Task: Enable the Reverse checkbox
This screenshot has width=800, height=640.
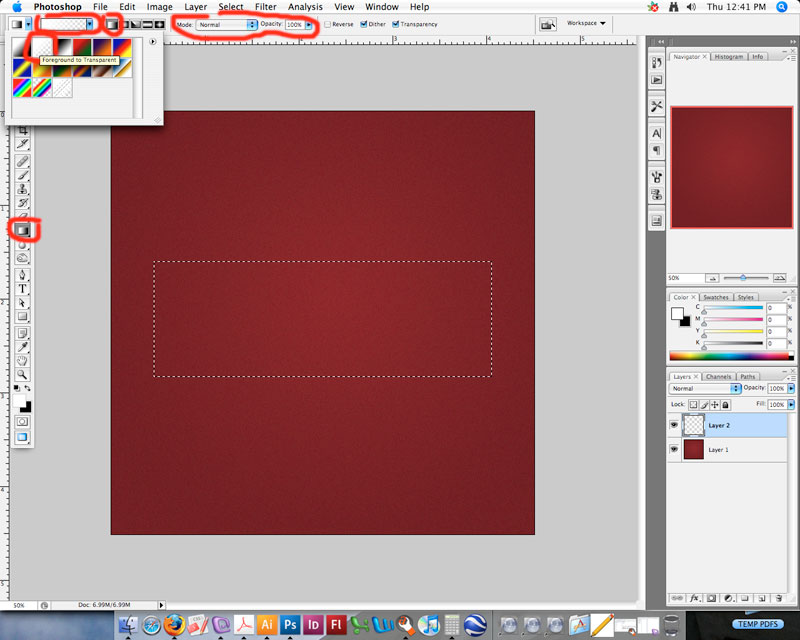Action: (x=328, y=24)
